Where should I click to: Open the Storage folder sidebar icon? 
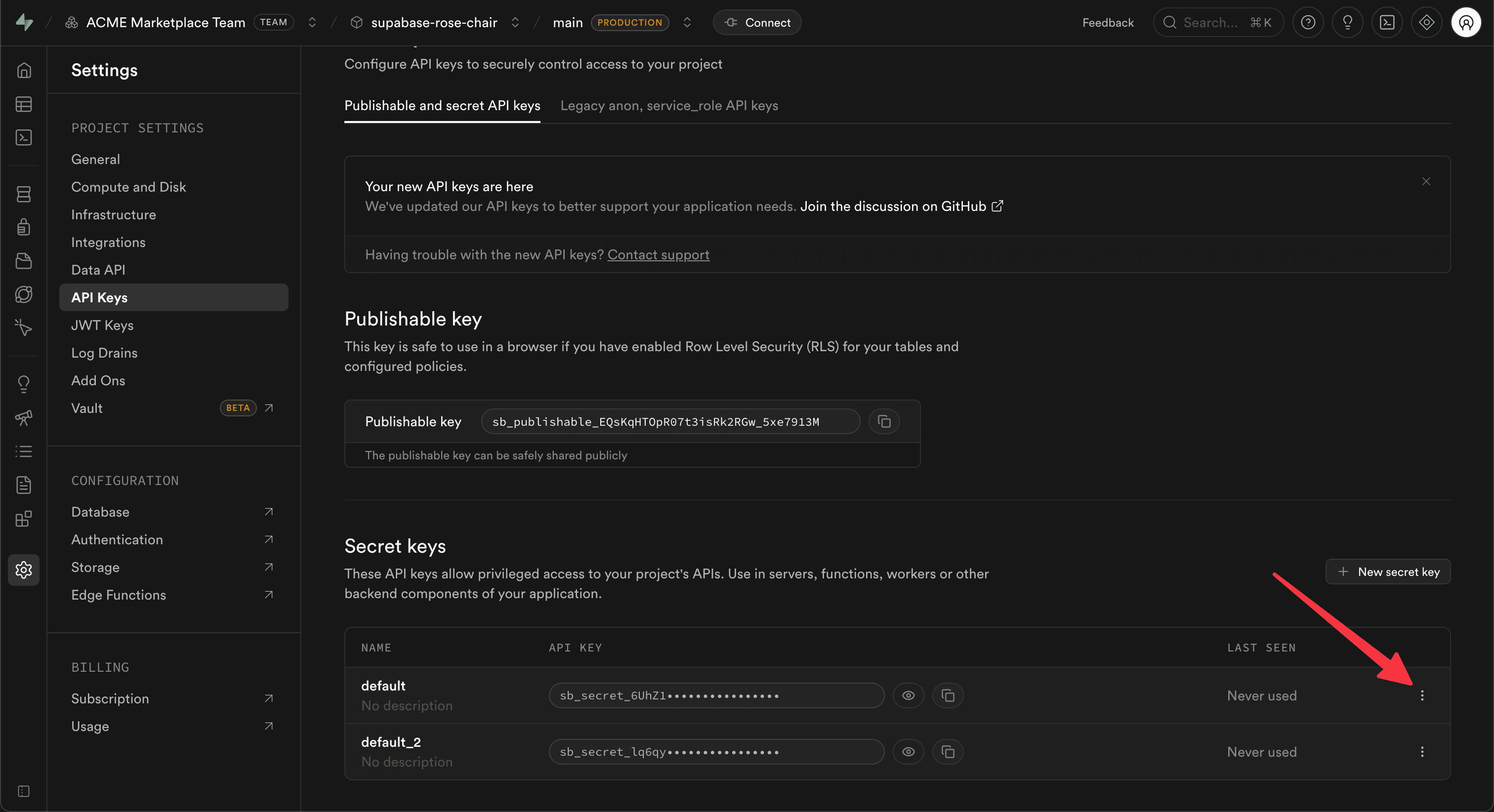24,261
